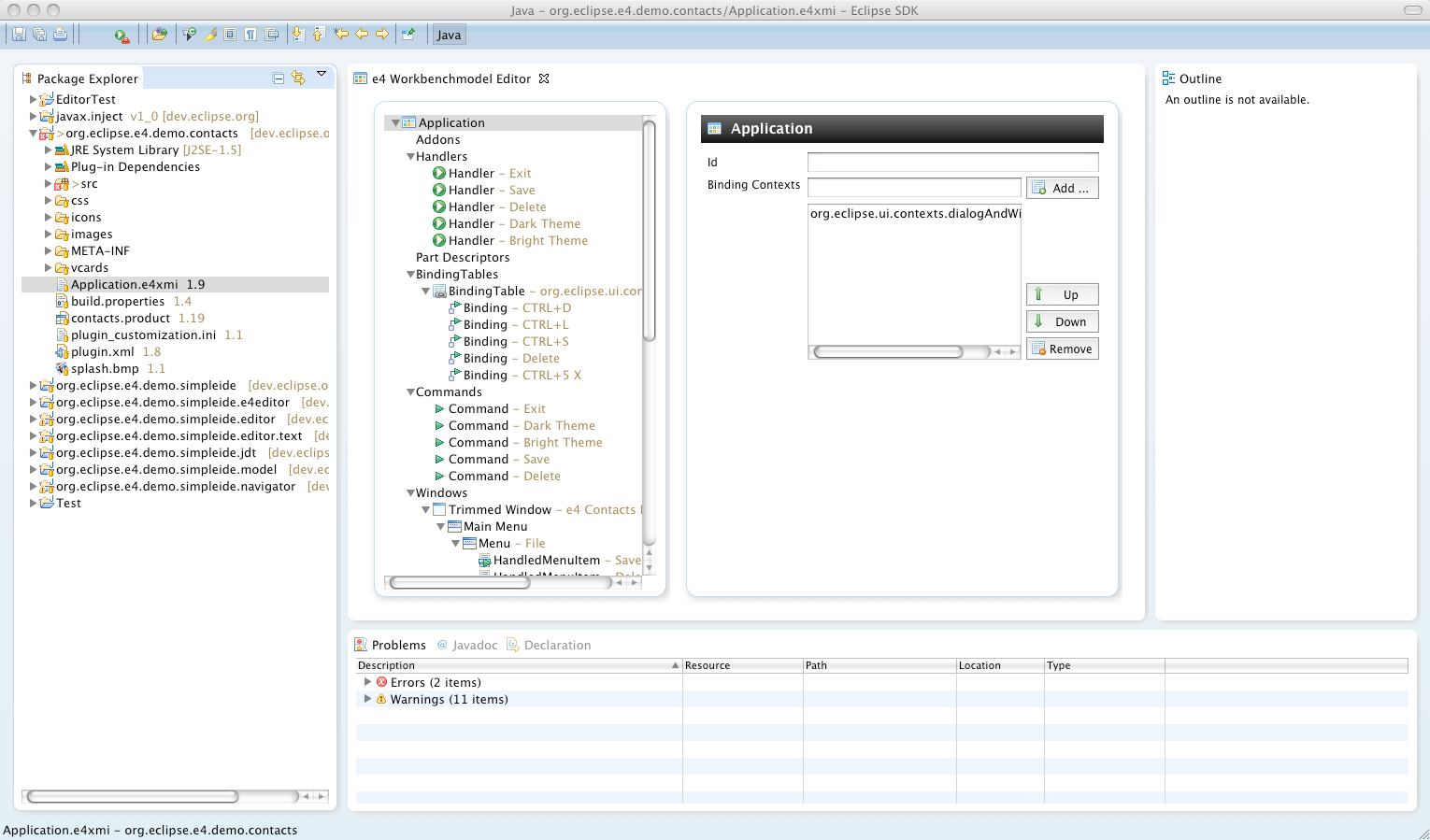
Task: Toggle Link with Editor in Package Explorer
Action: pyautogui.click(x=298, y=78)
